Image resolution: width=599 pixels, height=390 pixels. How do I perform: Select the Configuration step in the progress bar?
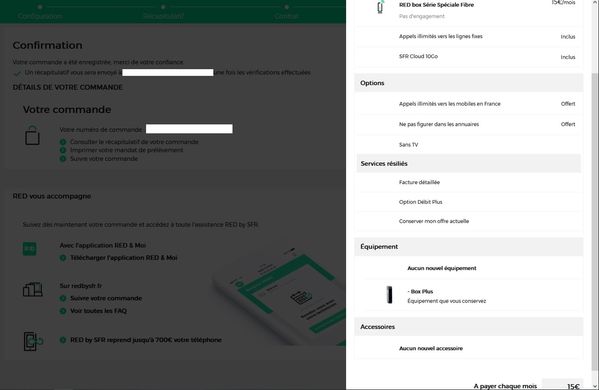40,12
